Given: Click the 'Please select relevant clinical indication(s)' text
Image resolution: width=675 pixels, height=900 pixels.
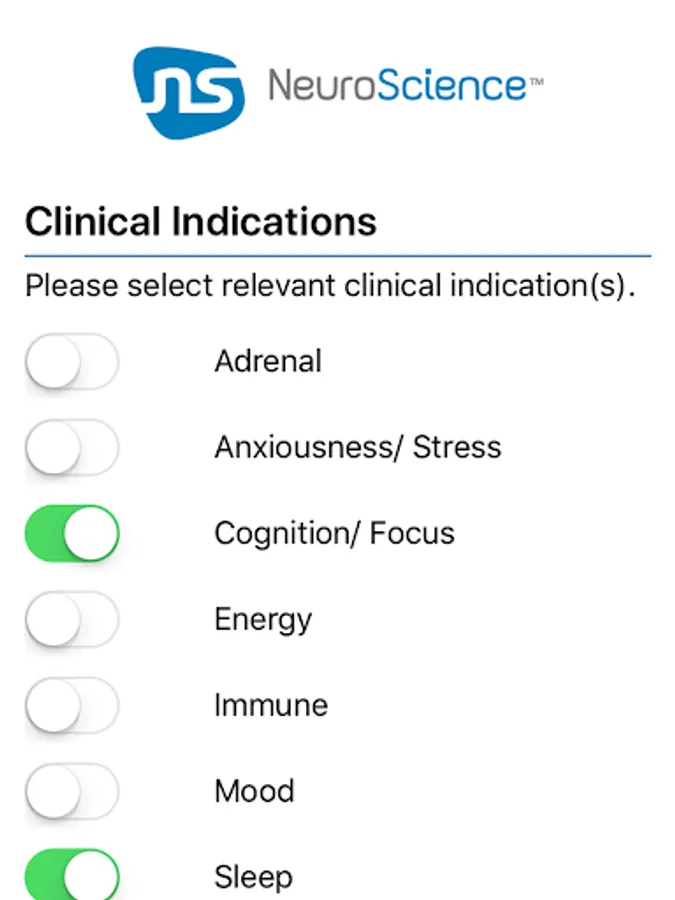Looking at the screenshot, I should click(331, 286).
